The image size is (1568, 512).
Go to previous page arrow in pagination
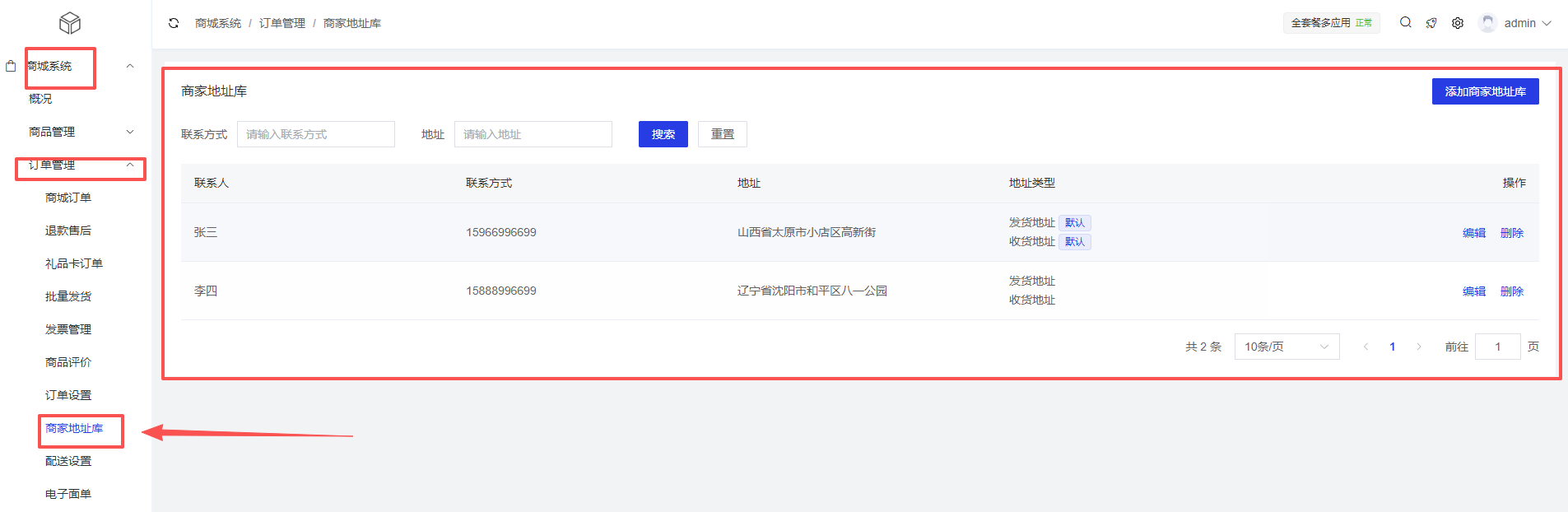(1366, 347)
